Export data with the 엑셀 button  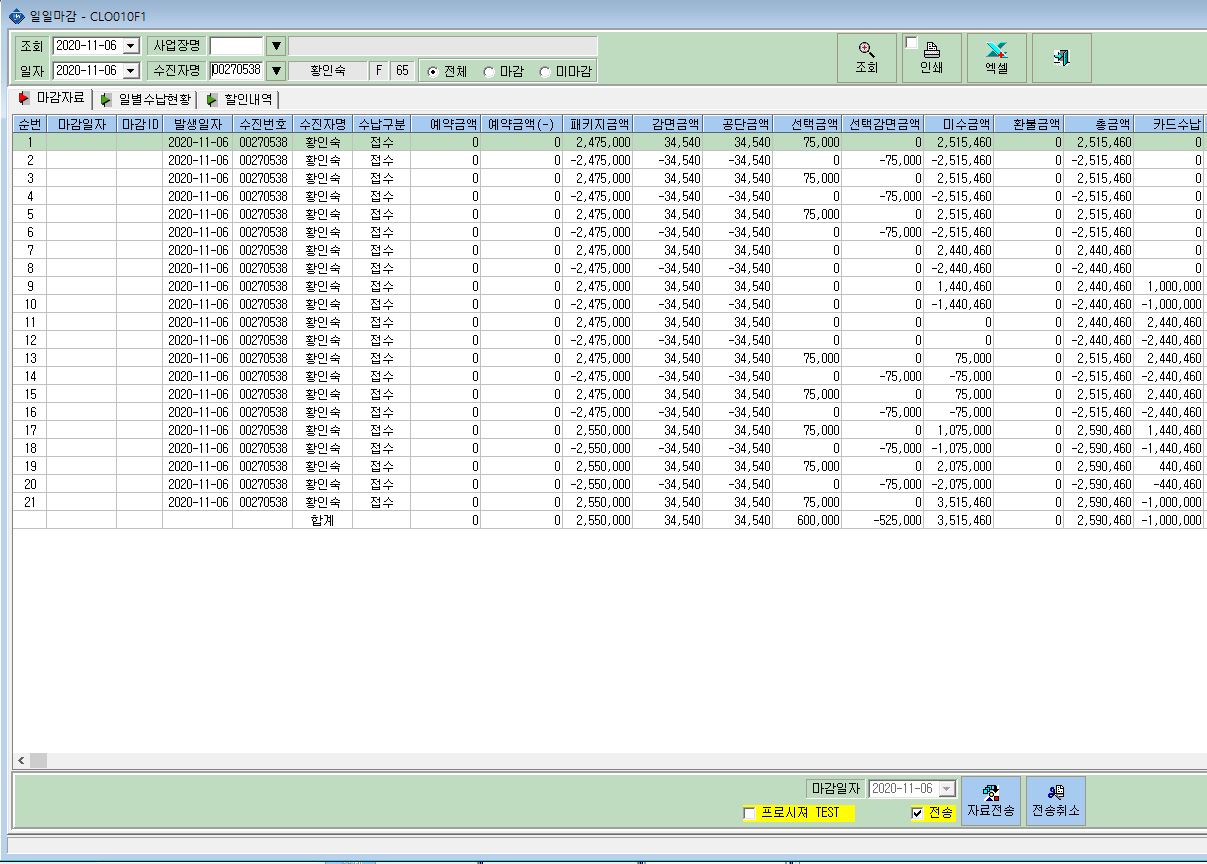(x=996, y=58)
